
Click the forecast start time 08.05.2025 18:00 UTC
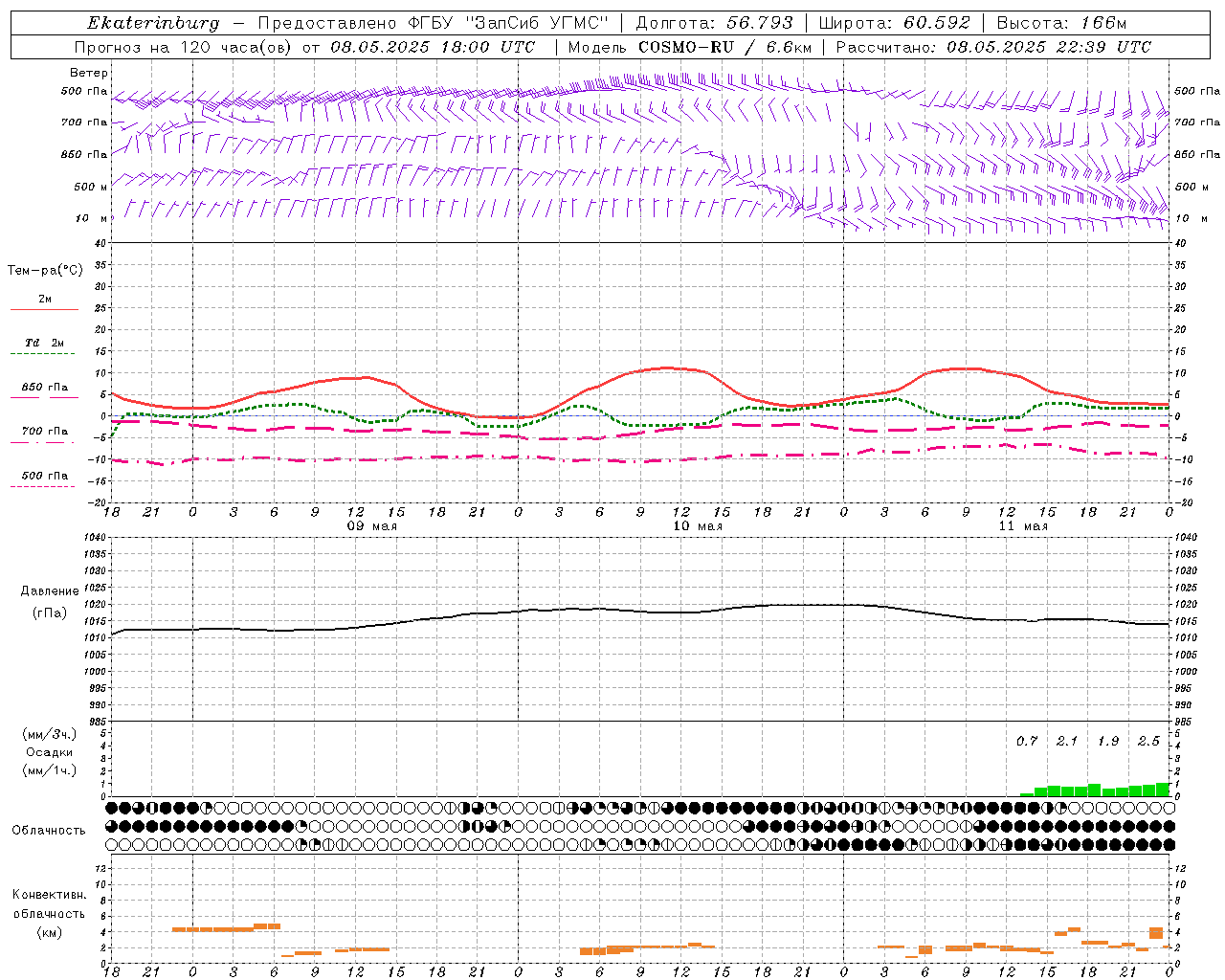(x=433, y=47)
